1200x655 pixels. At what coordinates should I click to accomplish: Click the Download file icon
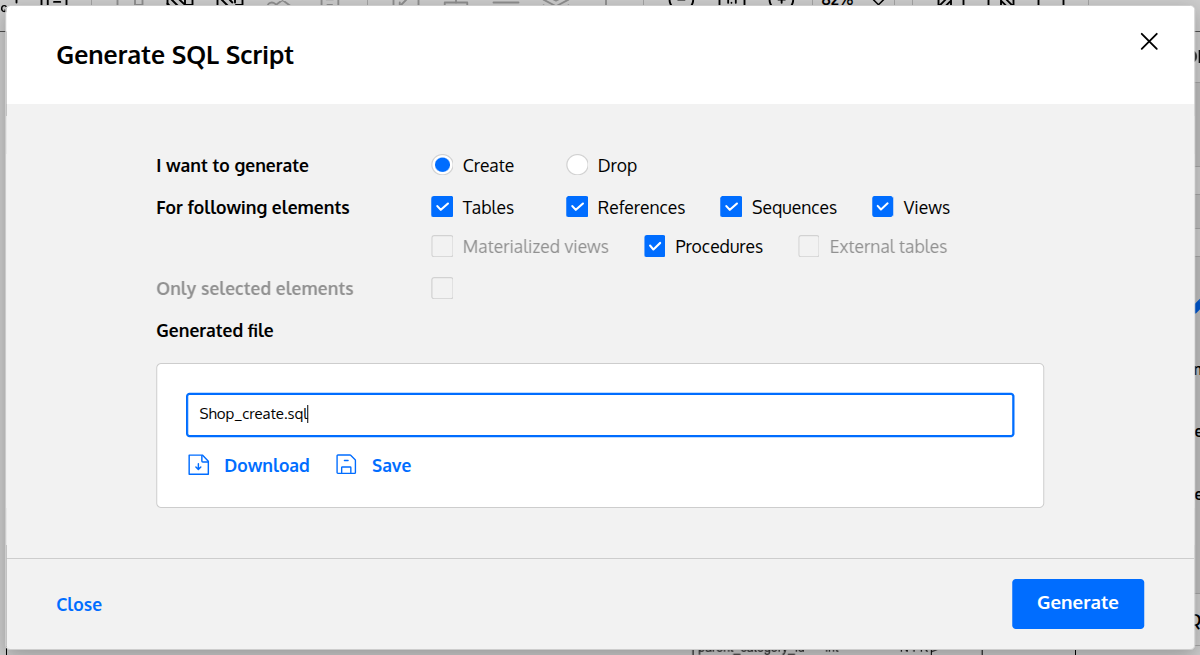tap(199, 465)
